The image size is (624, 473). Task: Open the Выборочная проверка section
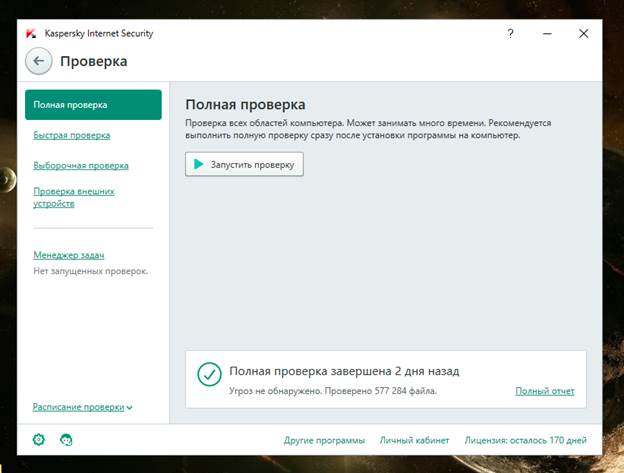(x=80, y=165)
